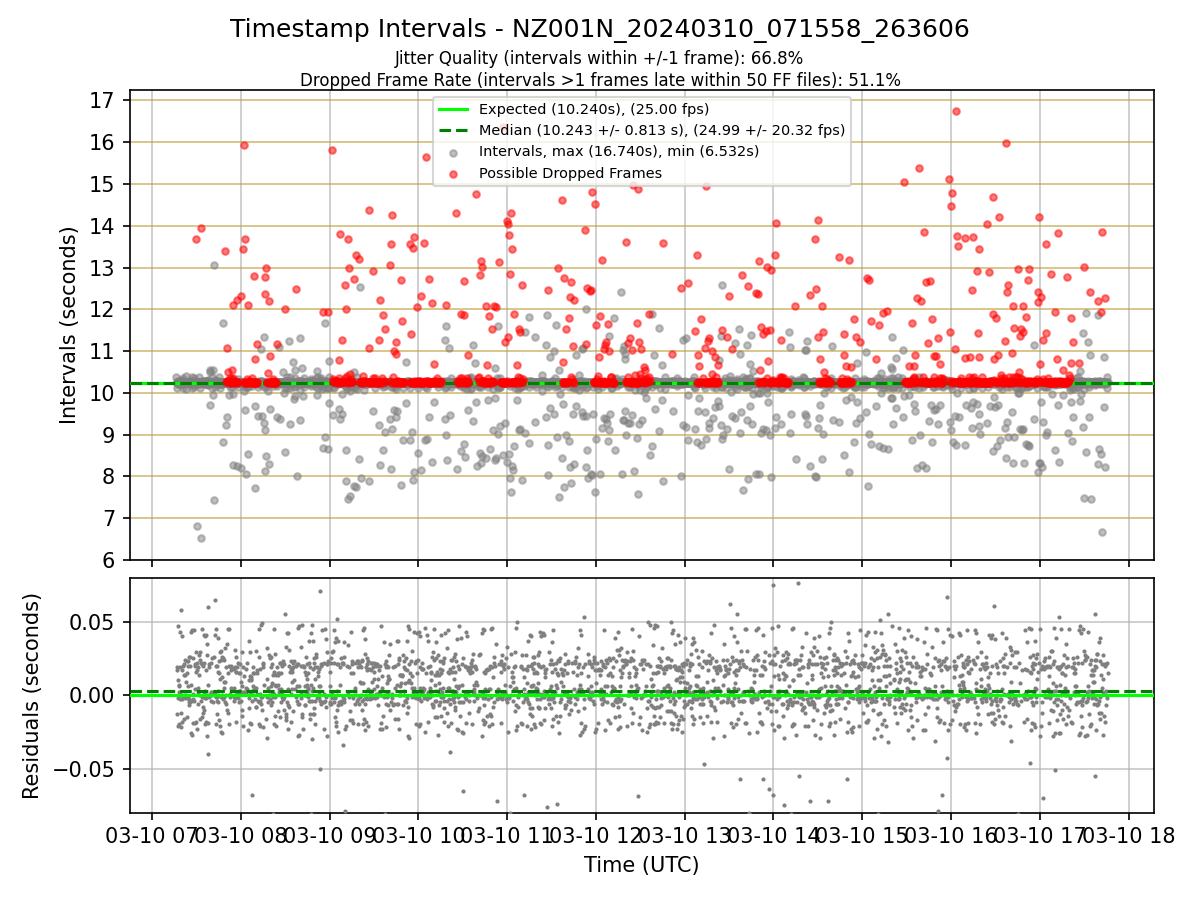Screen dimensions: 1200x900
Task: Click x-axis tick label '03-10 09'
Action: tap(330, 836)
